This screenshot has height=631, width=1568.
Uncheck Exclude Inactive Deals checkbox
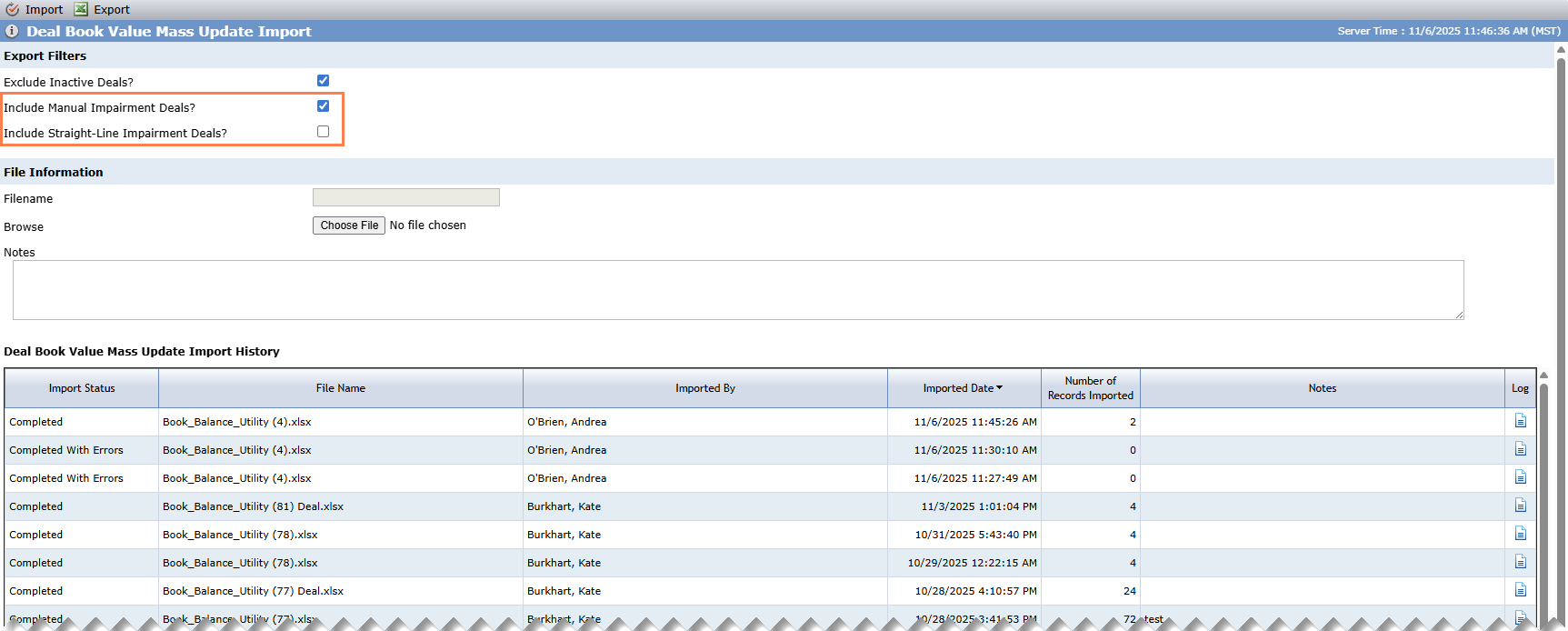[x=323, y=81]
